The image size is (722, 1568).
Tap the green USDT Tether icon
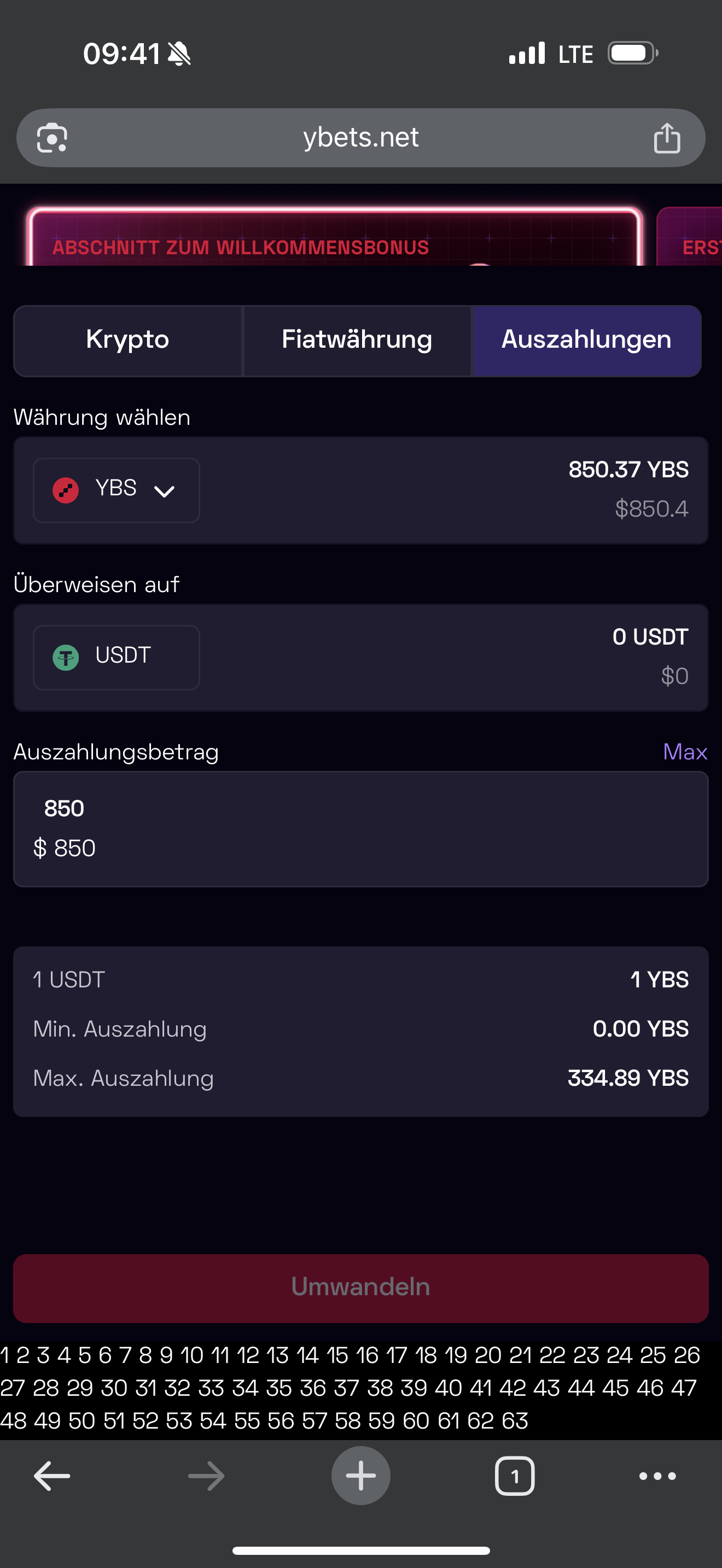[66, 657]
